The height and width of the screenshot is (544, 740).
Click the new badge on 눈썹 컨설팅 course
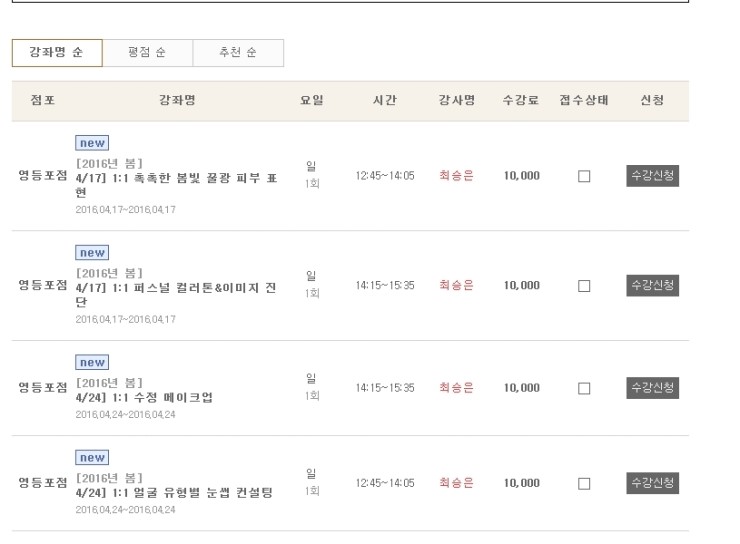[x=92, y=458]
